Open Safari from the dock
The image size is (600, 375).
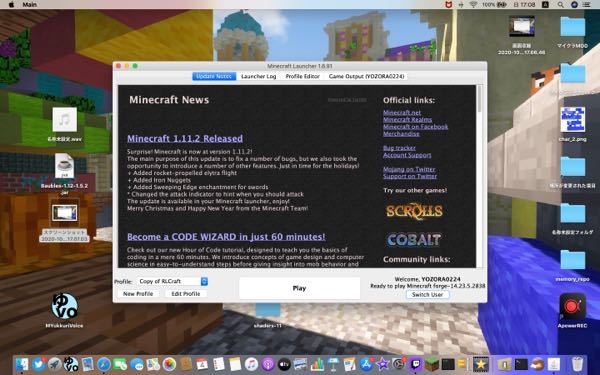tap(104, 364)
